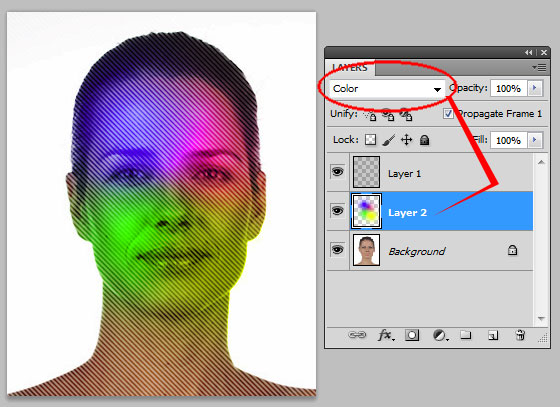
Task: Click the link layers icon
Action: [x=357, y=335]
